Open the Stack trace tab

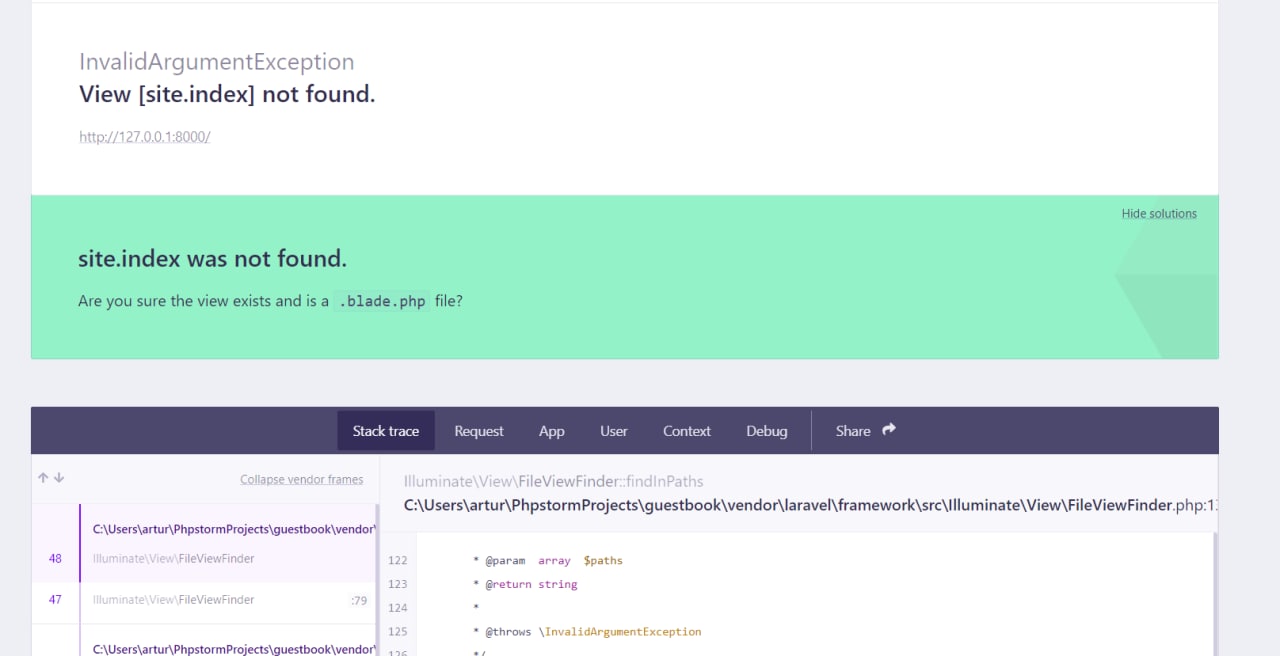tap(386, 431)
